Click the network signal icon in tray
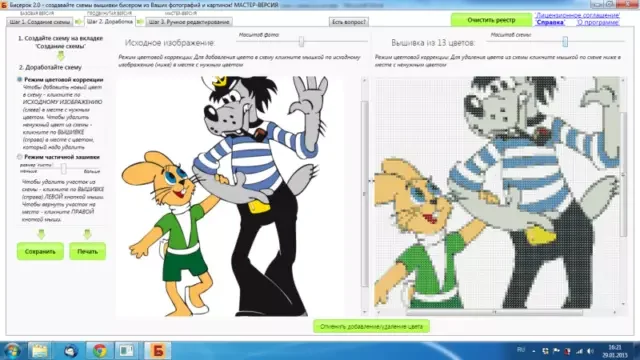The width and height of the screenshot is (640, 360). coord(579,351)
